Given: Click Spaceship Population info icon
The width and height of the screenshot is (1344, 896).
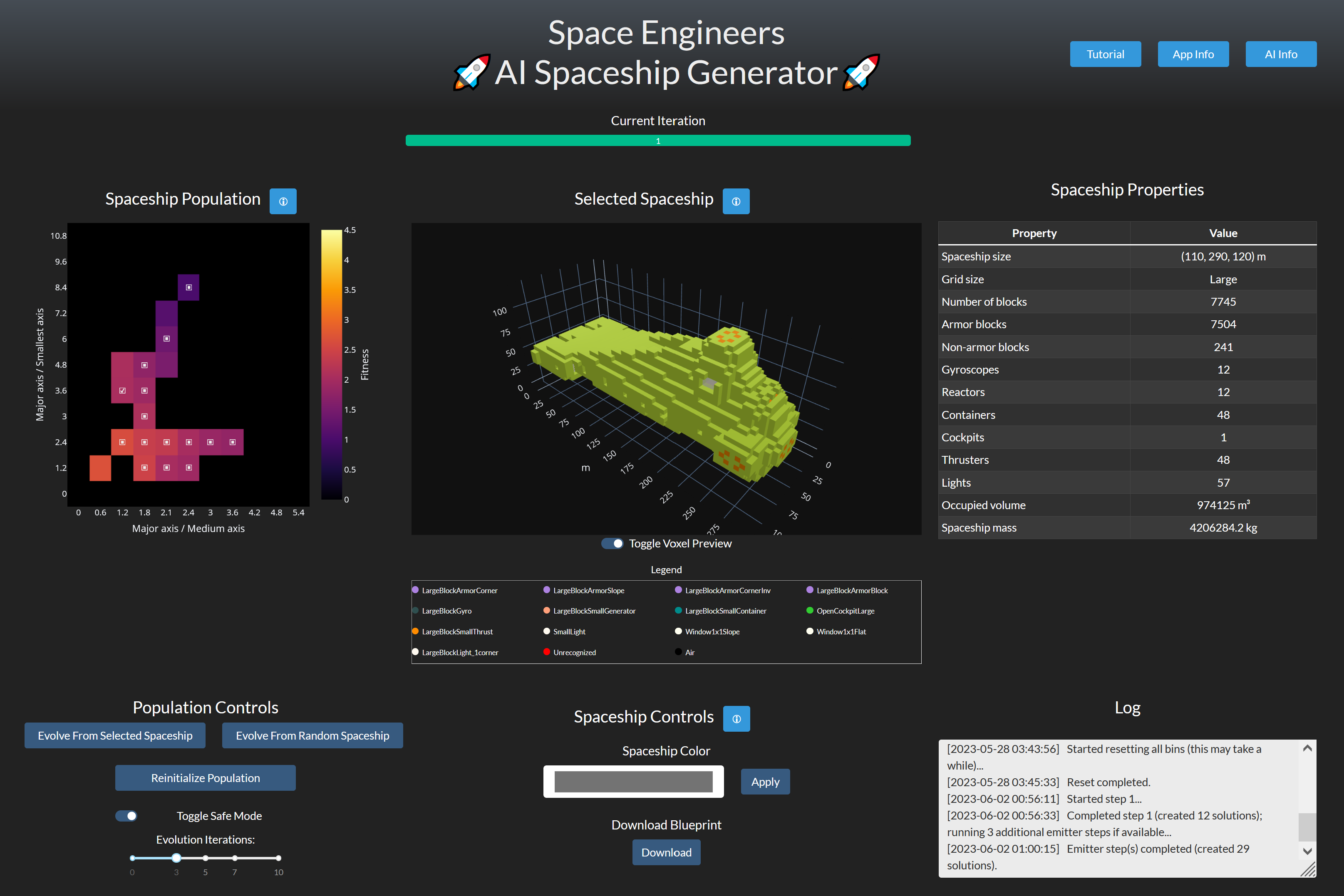Looking at the screenshot, I should click(283, 201).
